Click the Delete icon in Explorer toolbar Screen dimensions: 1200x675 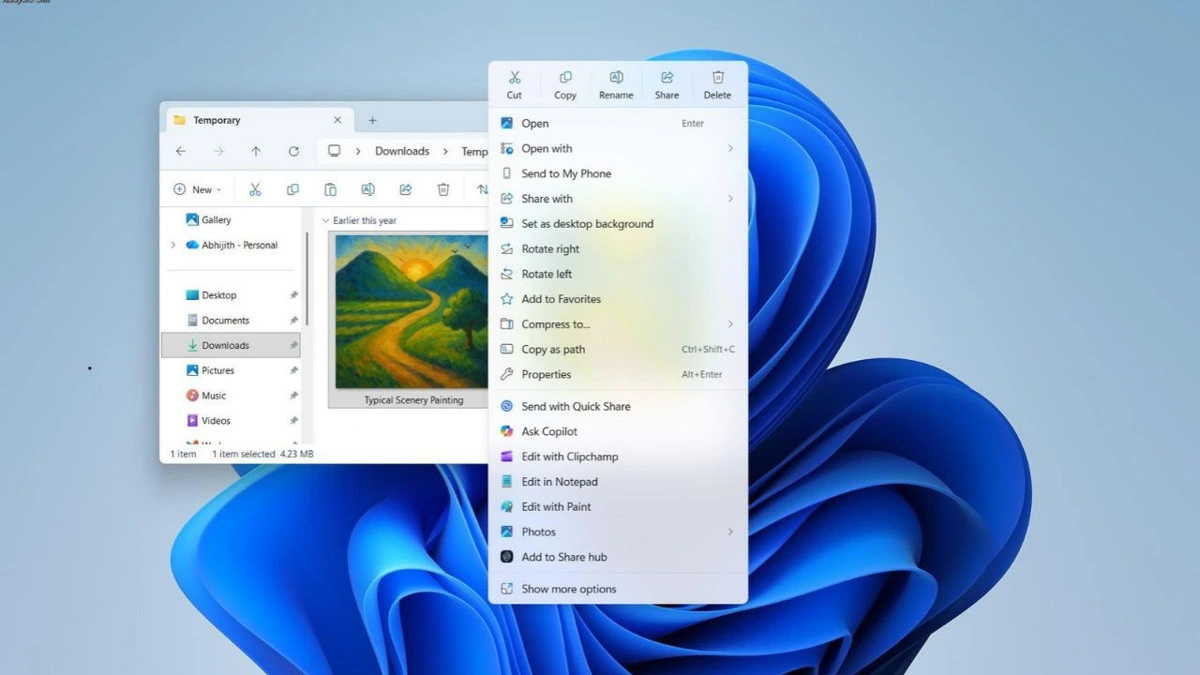point(443,189)
